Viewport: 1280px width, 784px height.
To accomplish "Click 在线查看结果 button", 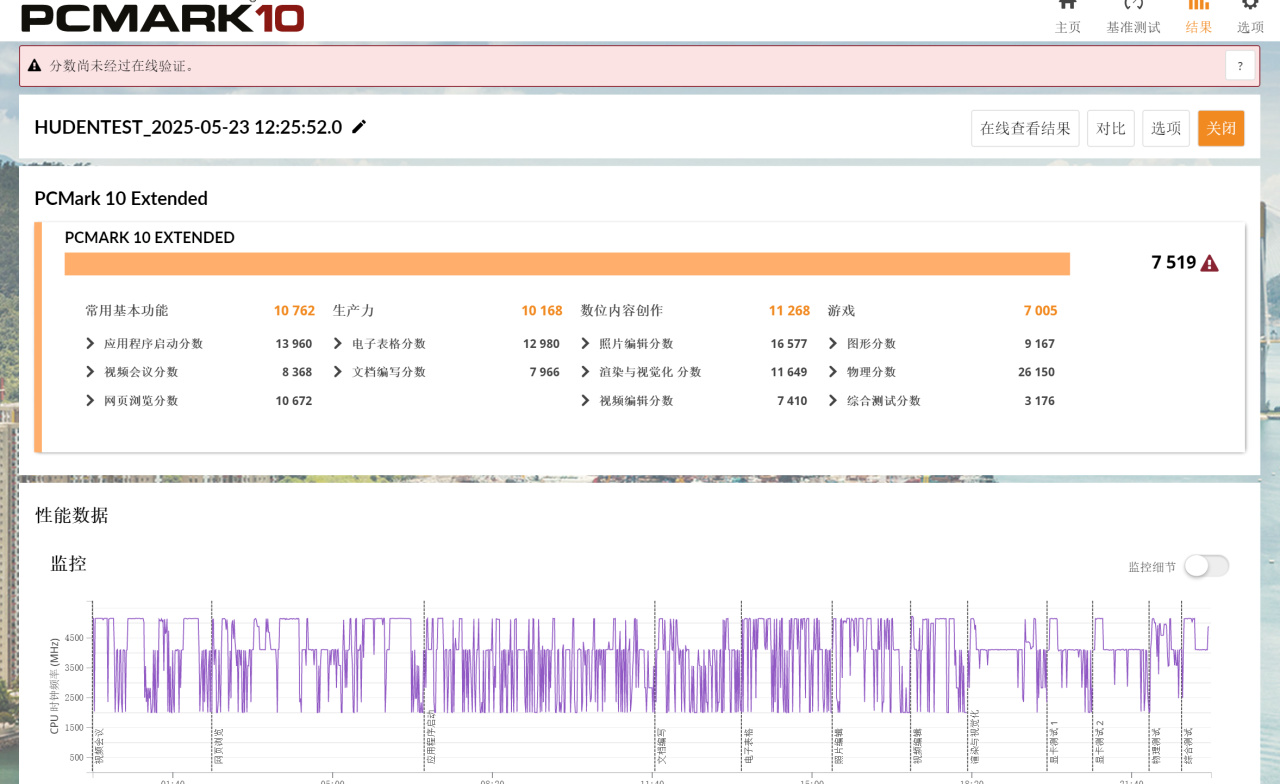I will click(x=1025, y=128).
